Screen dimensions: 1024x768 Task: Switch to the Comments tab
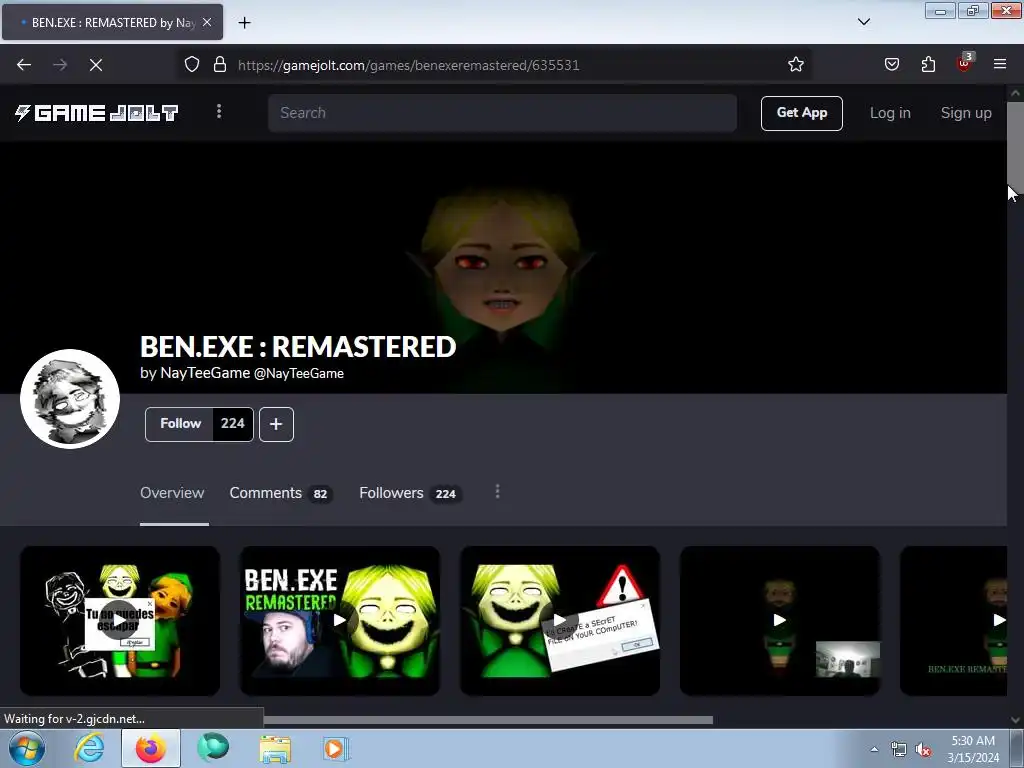(x=281, y=493)
